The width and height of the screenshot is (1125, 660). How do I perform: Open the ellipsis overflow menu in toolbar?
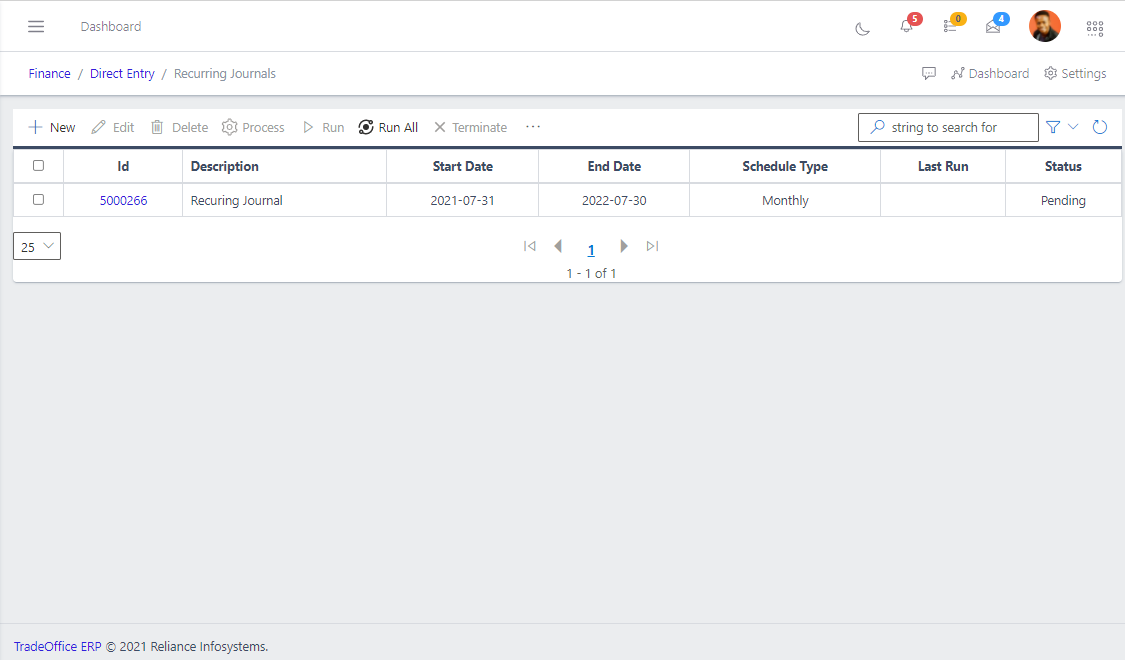(532, 127)
